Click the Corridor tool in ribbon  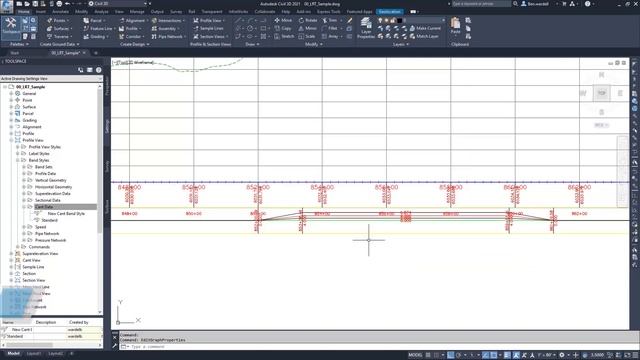point(131,37)
